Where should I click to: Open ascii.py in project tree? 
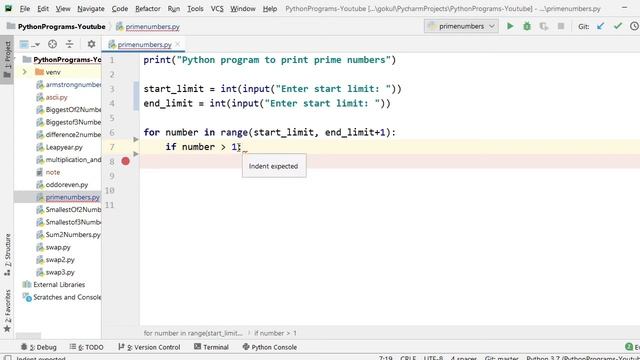(x=56, y=97)
